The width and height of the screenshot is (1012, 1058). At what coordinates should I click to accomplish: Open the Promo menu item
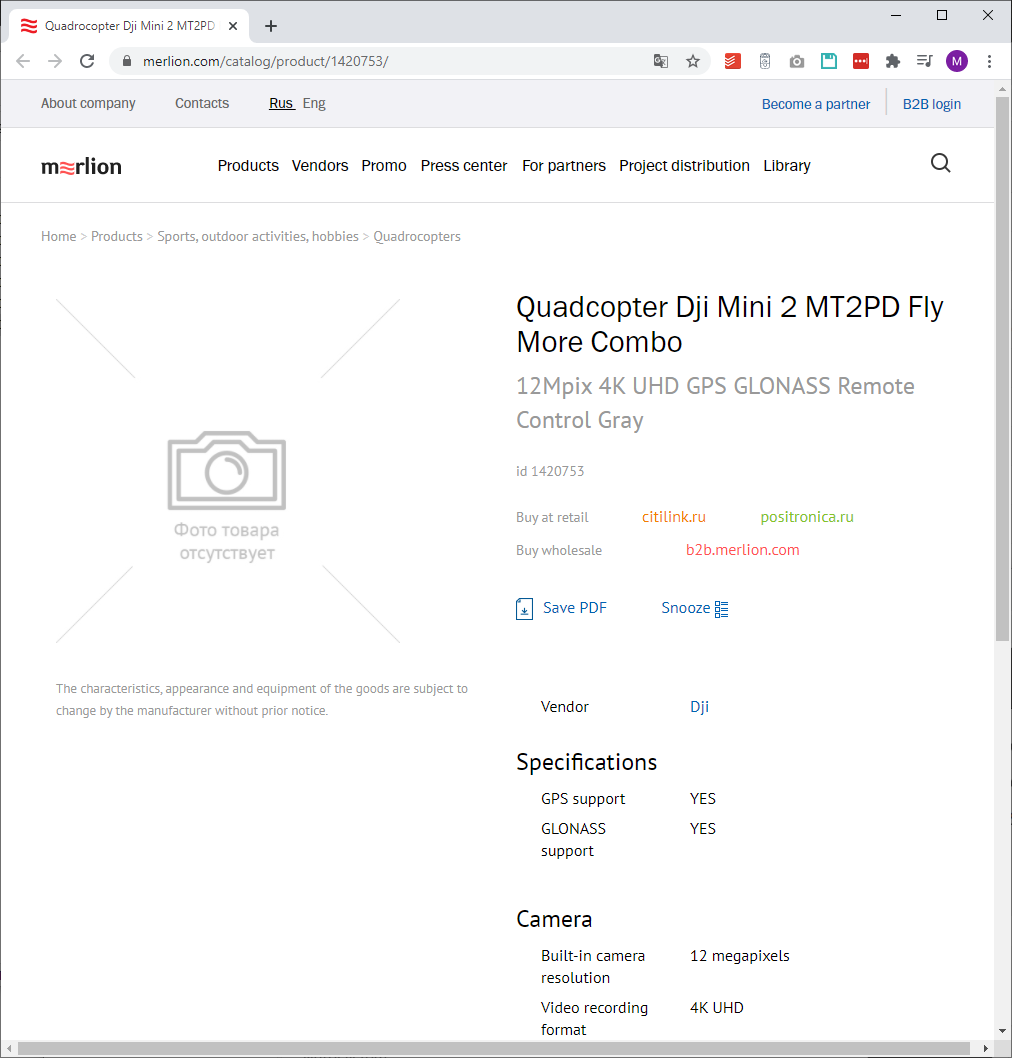[384, 166]
